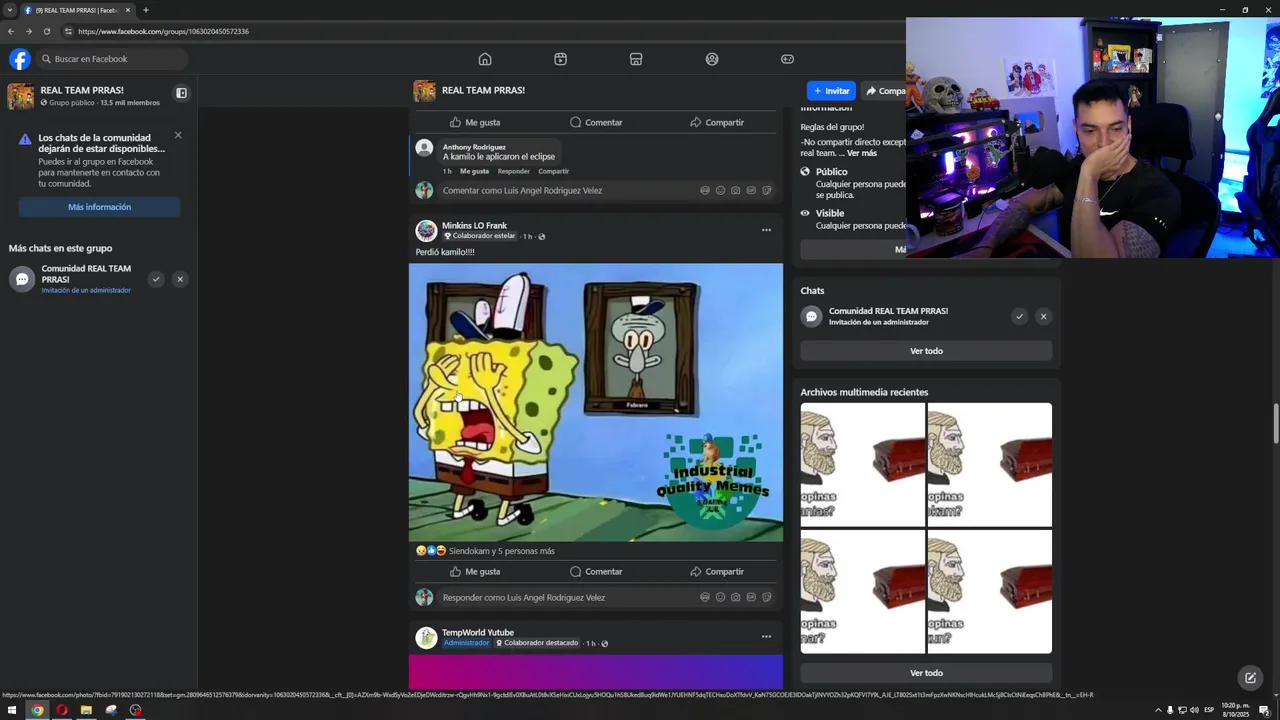Viewport: 1280px width, 720px height.
Task: Click Compartir on the top post
Action: 716,122
